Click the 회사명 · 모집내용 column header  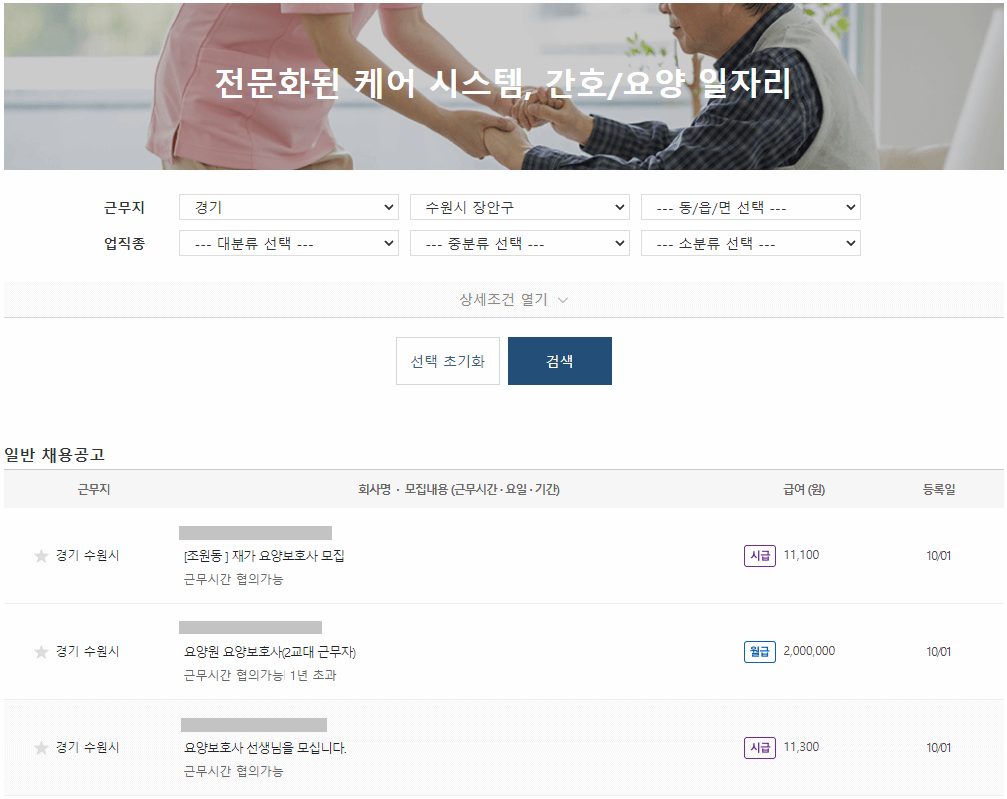(x=459, y=489)
